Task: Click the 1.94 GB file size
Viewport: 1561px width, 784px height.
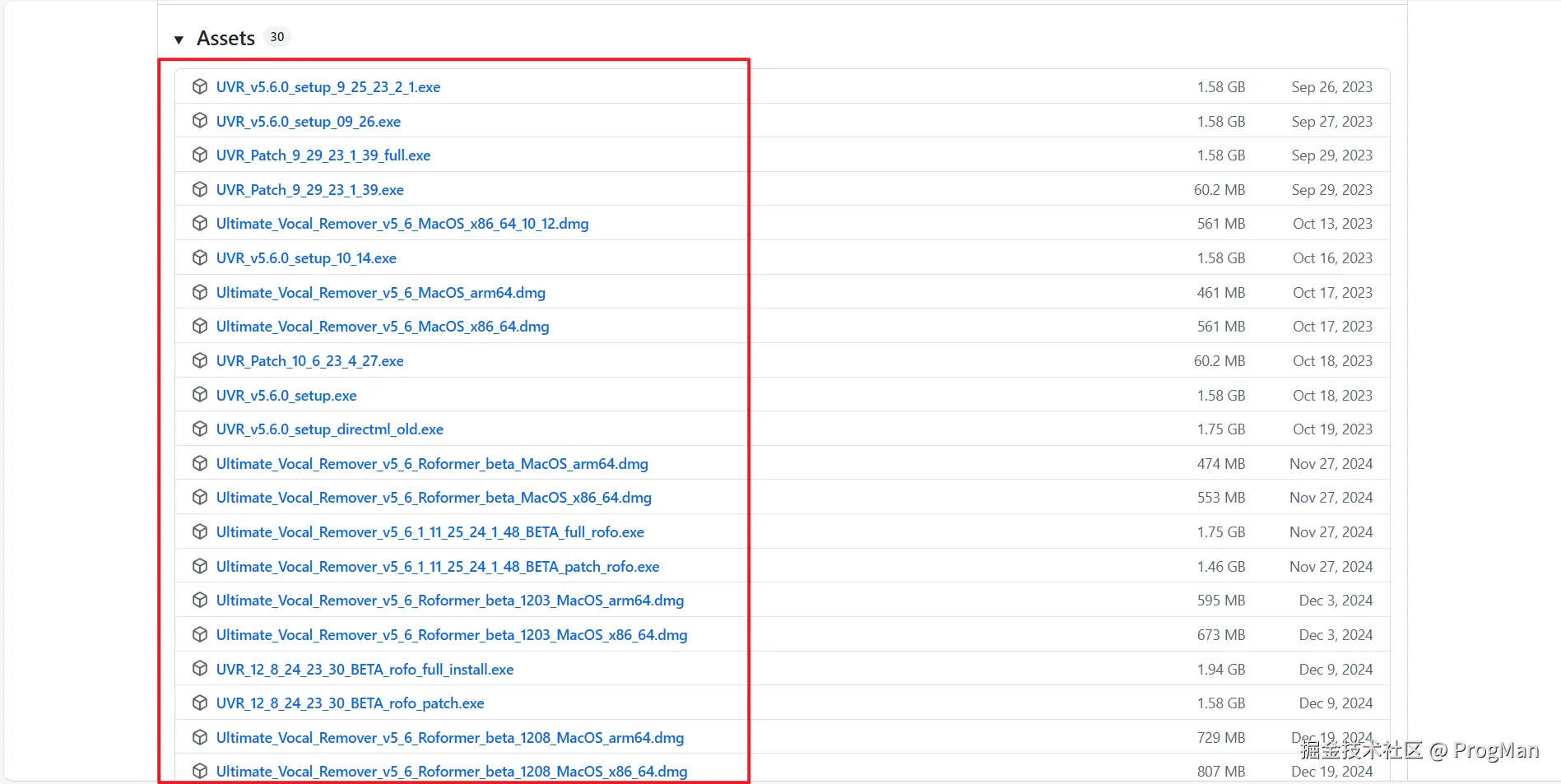Action: (1221, 670)
